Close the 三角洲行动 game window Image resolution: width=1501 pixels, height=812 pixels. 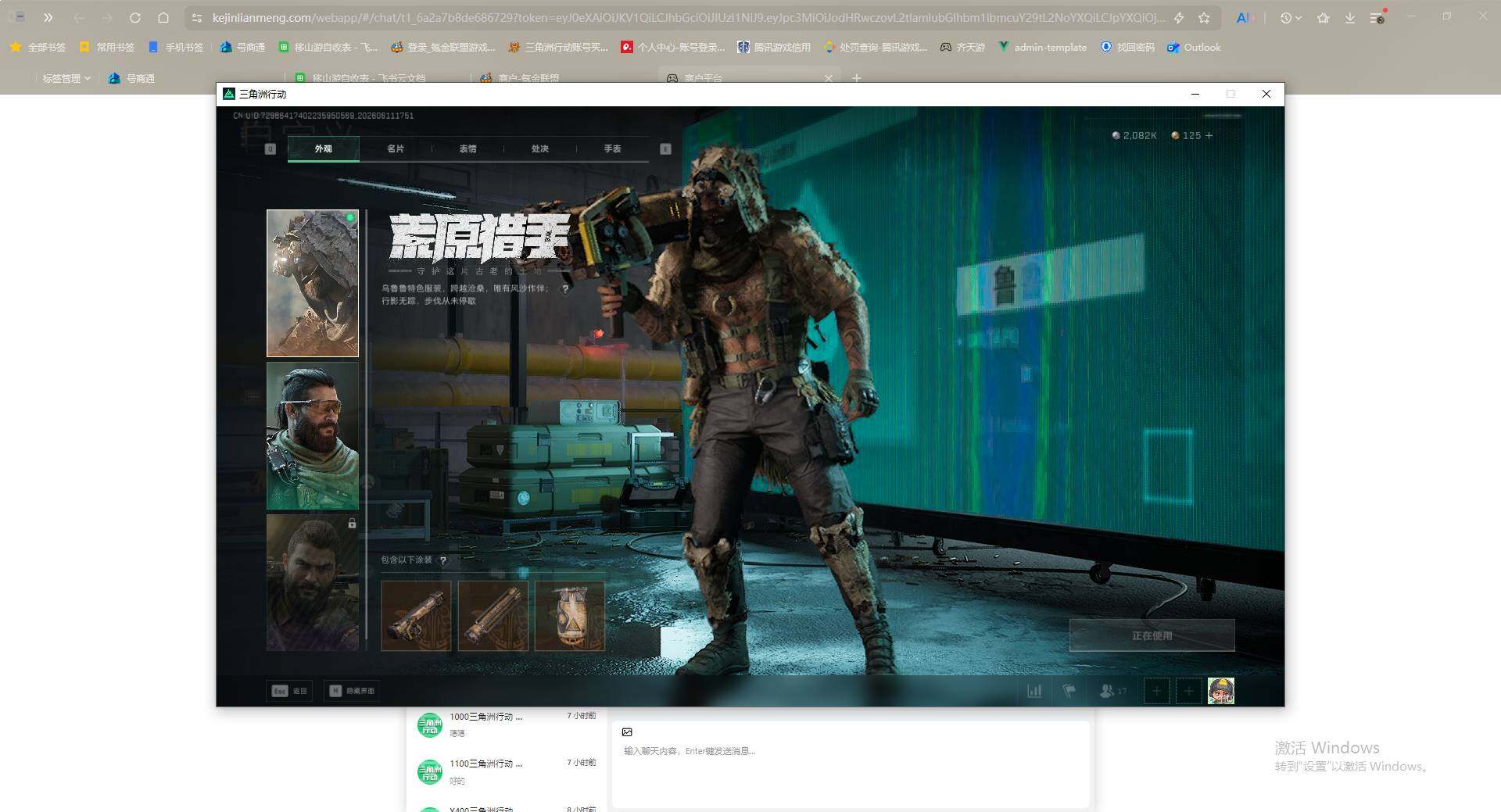point(1266,94)
